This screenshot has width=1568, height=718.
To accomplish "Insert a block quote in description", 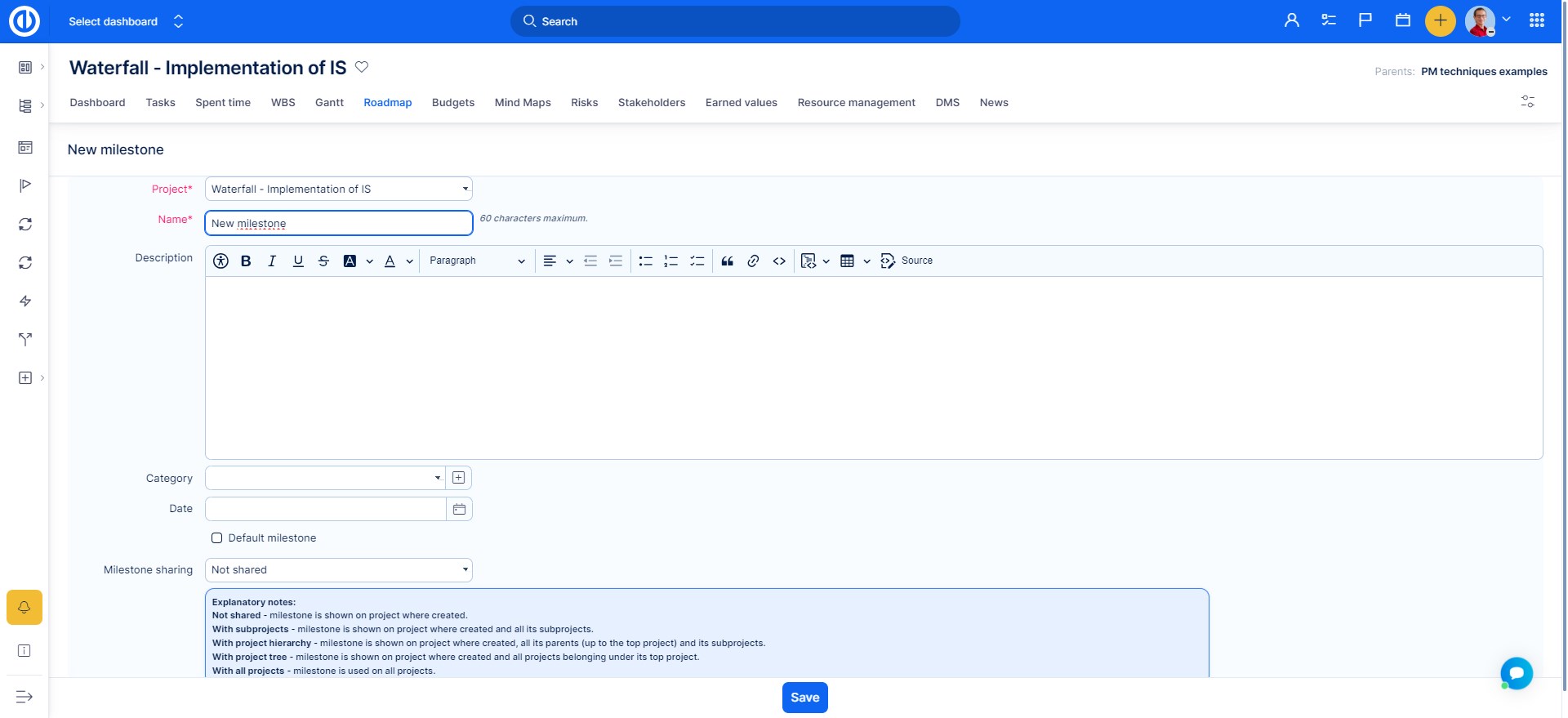I will (x=727, y=261).
